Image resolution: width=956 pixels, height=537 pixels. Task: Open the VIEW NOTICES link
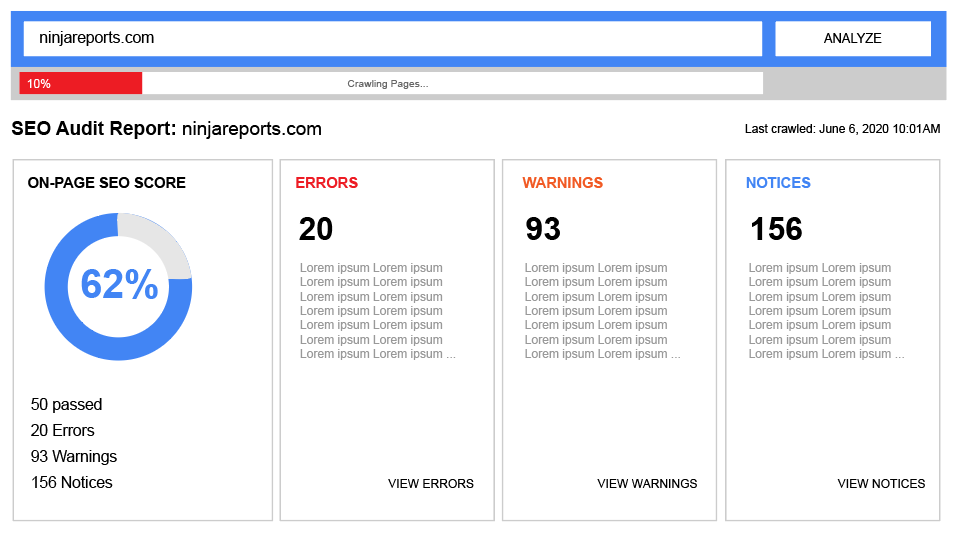(x=881, y=483)
